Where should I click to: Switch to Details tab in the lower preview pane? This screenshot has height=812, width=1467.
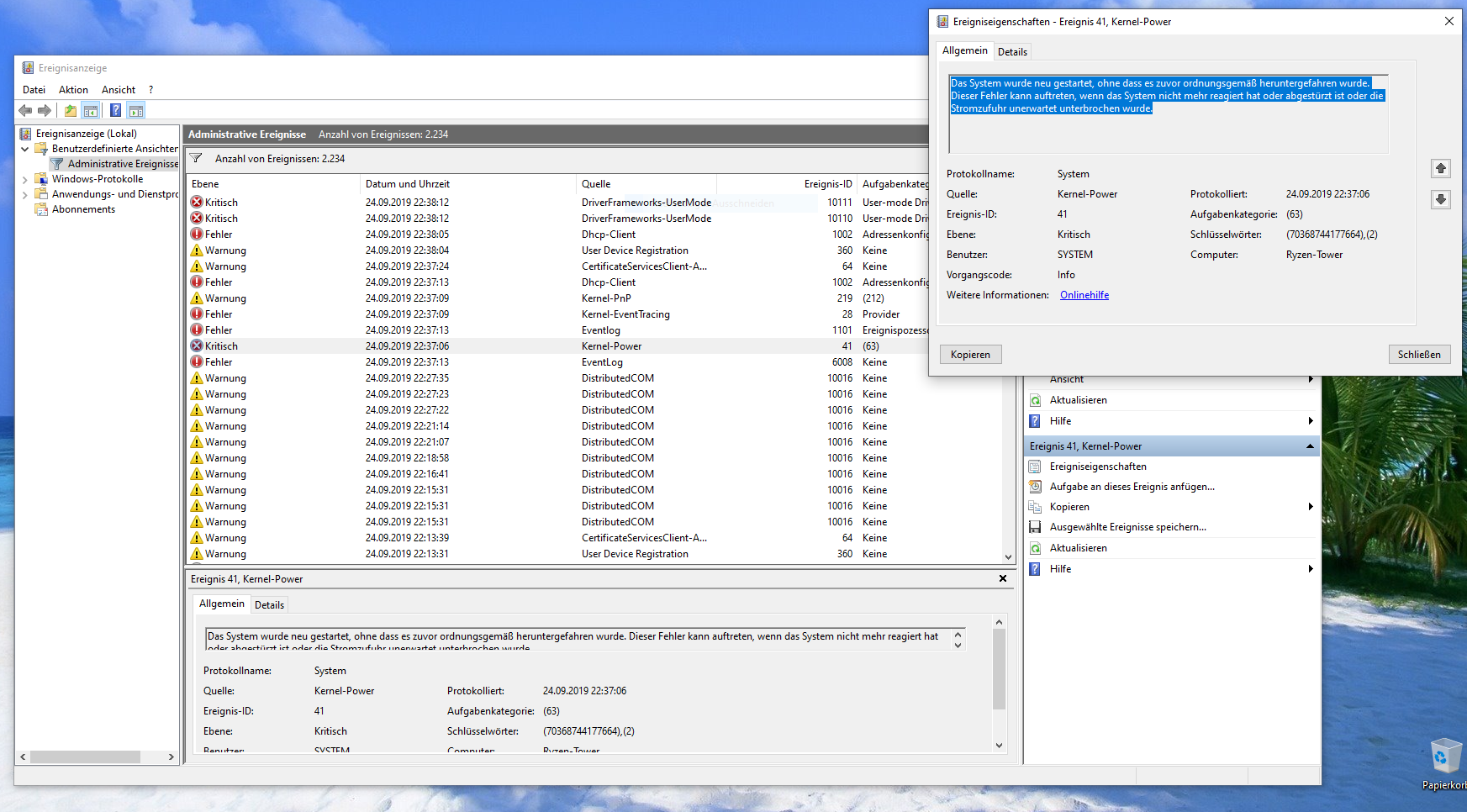(x=269, y=605)
